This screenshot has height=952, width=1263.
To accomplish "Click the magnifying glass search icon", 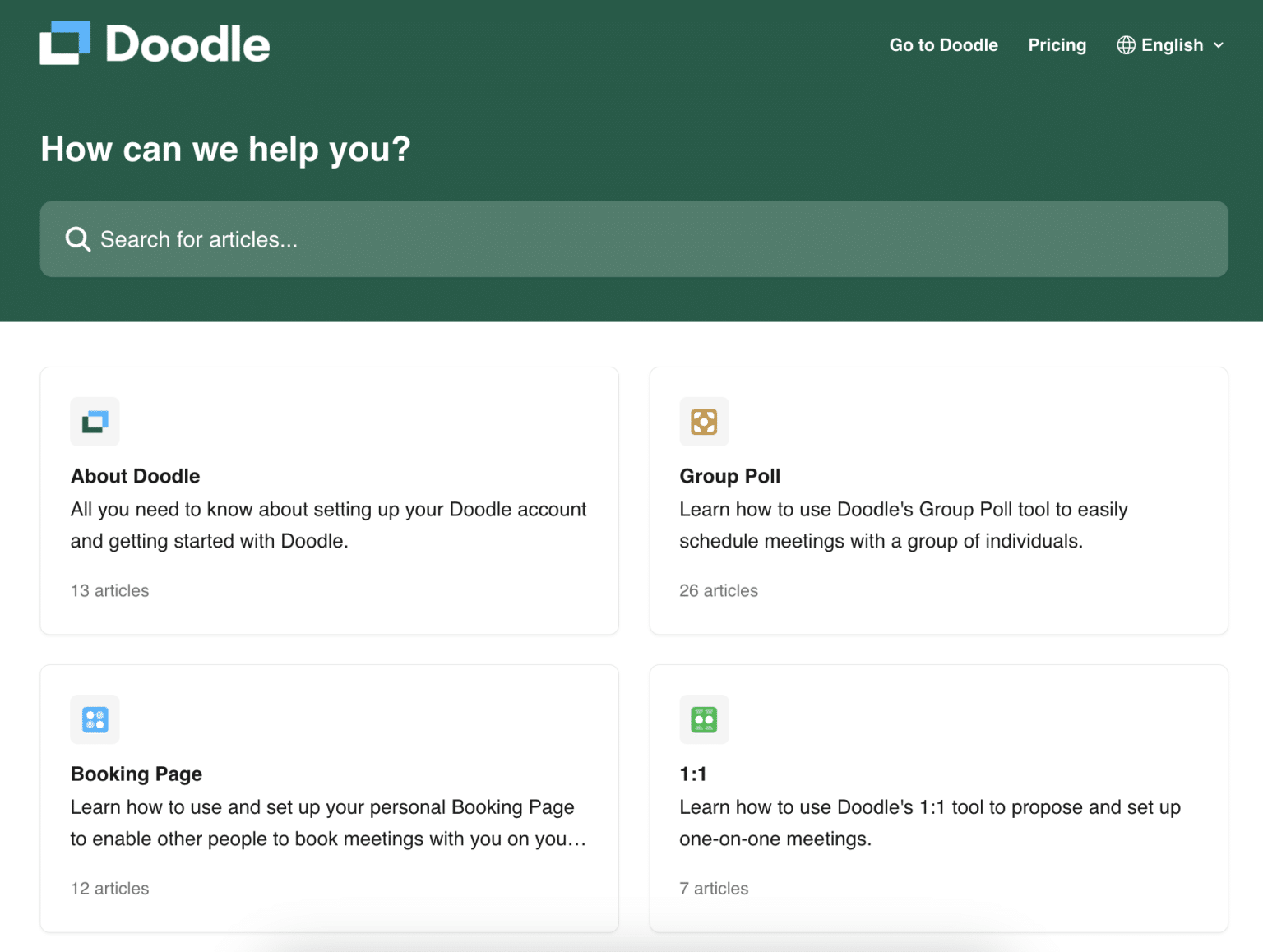I will pyautogui.click(x=76, y=239).
